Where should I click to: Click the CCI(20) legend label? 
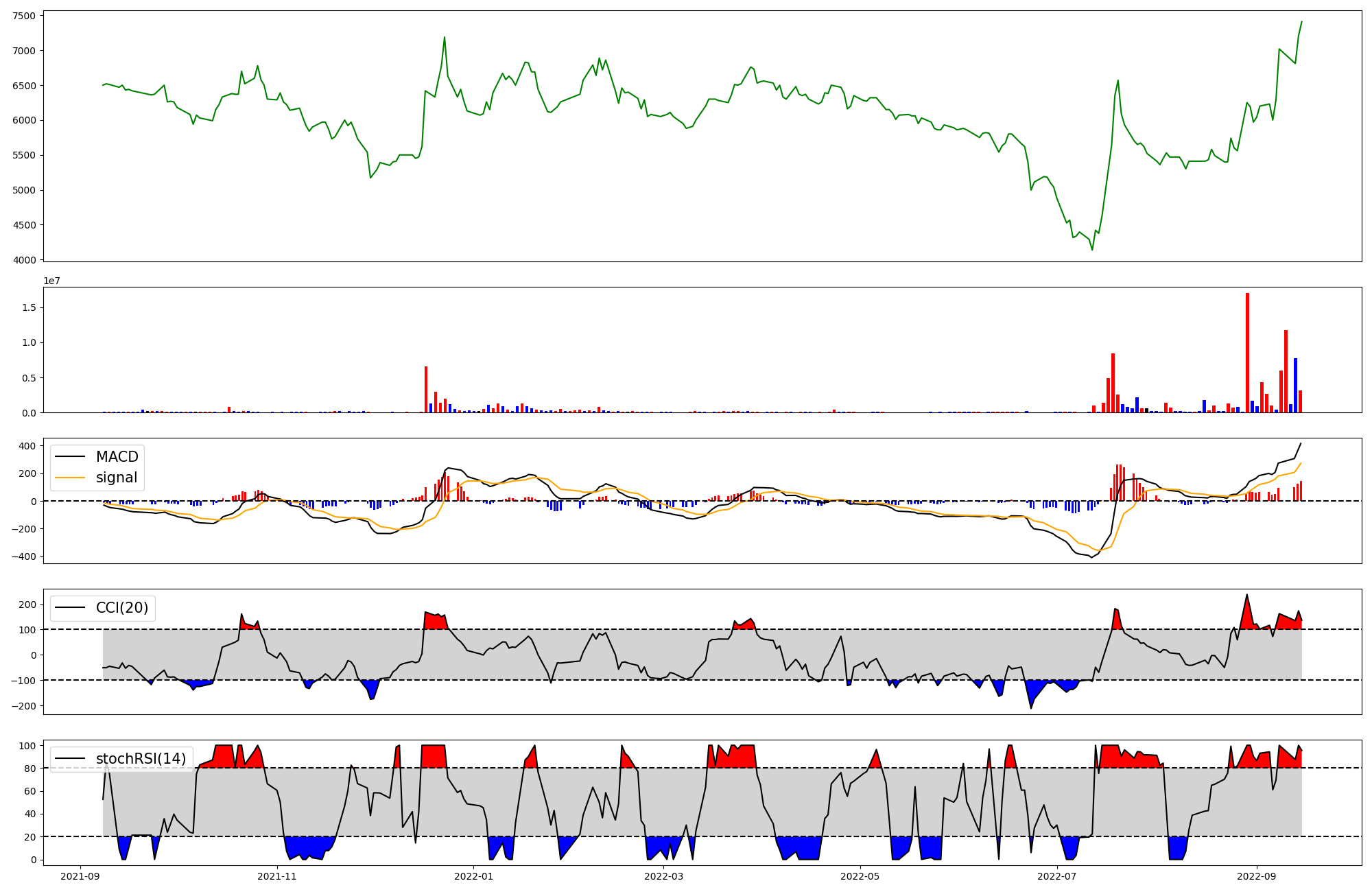pyautogui.click(x=122, y=608)
